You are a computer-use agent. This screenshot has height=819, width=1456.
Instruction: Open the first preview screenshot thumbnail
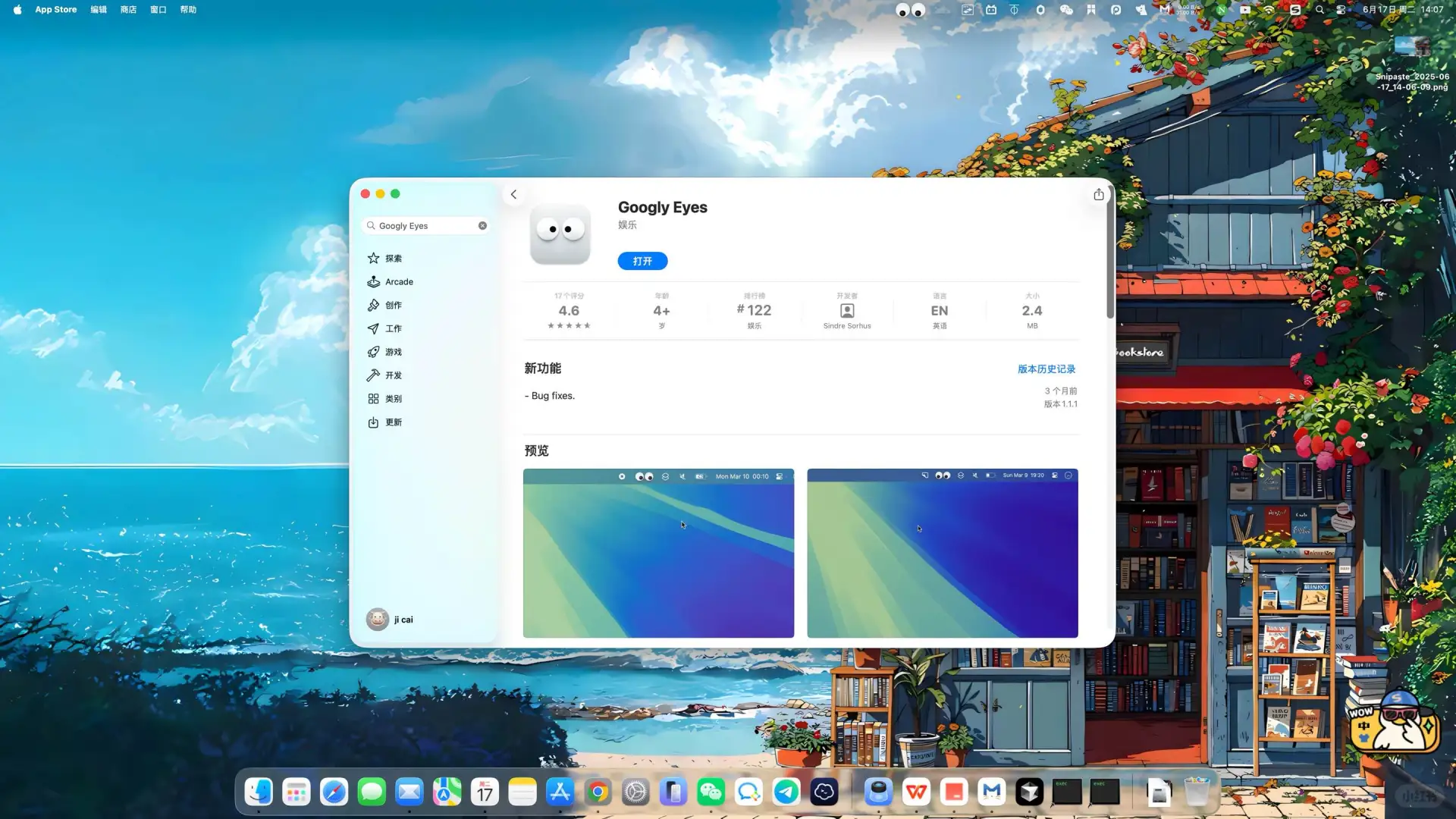click(x=658, y=554)
